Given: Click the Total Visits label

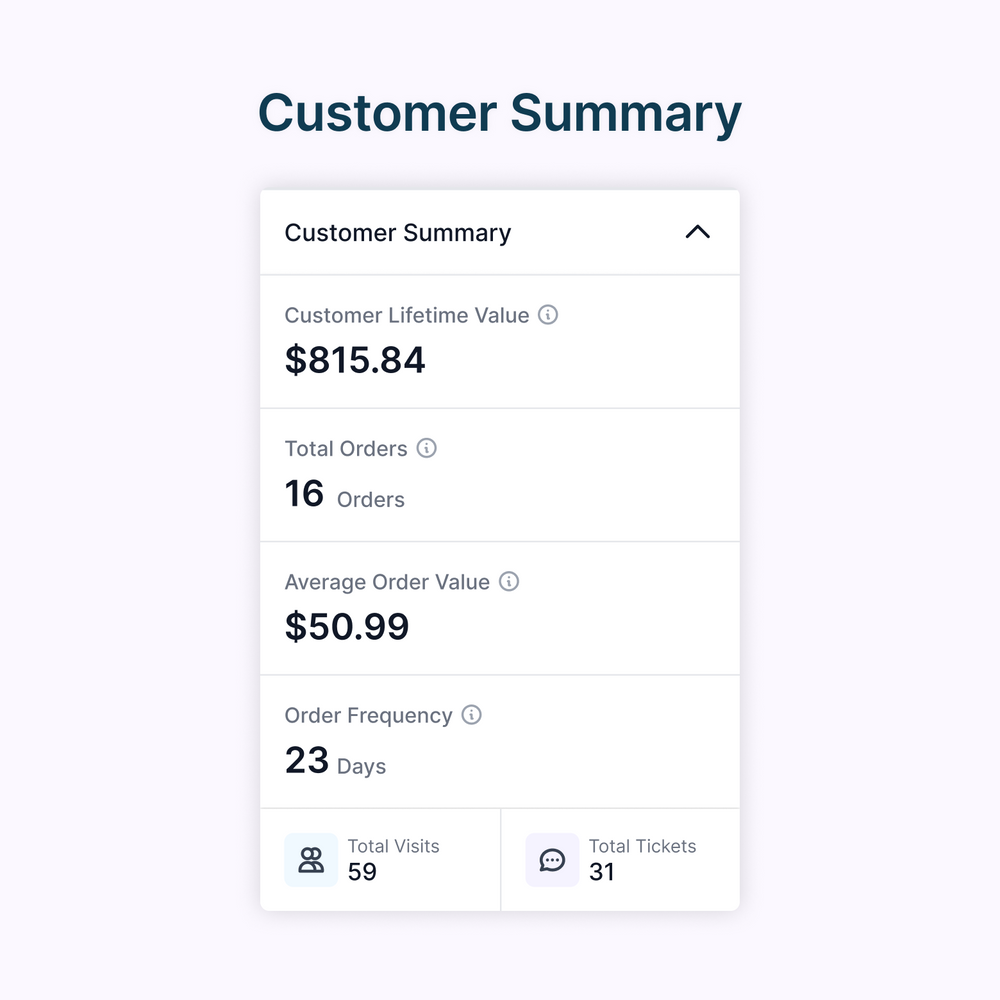Looking at the screenshot, I should click(393, 846).
